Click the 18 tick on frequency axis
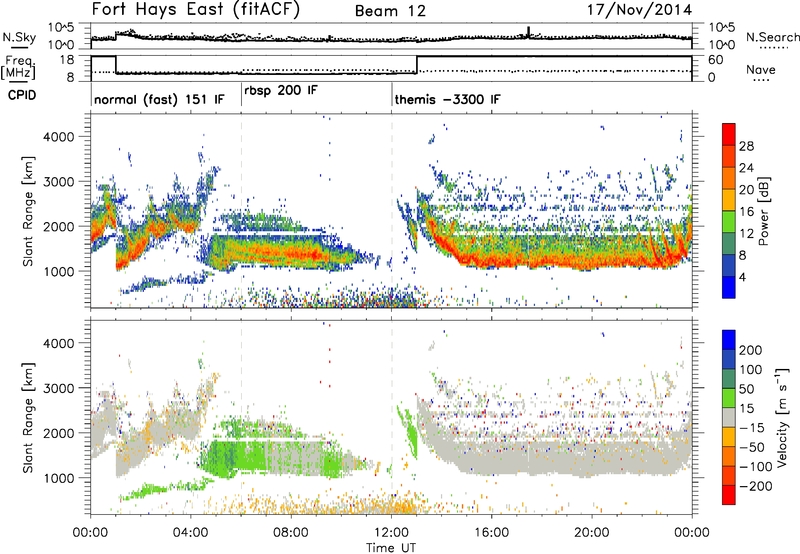Image resolution: width=800 pixels, height=554 pixels. pyautogui.click(x=67, y=60)
